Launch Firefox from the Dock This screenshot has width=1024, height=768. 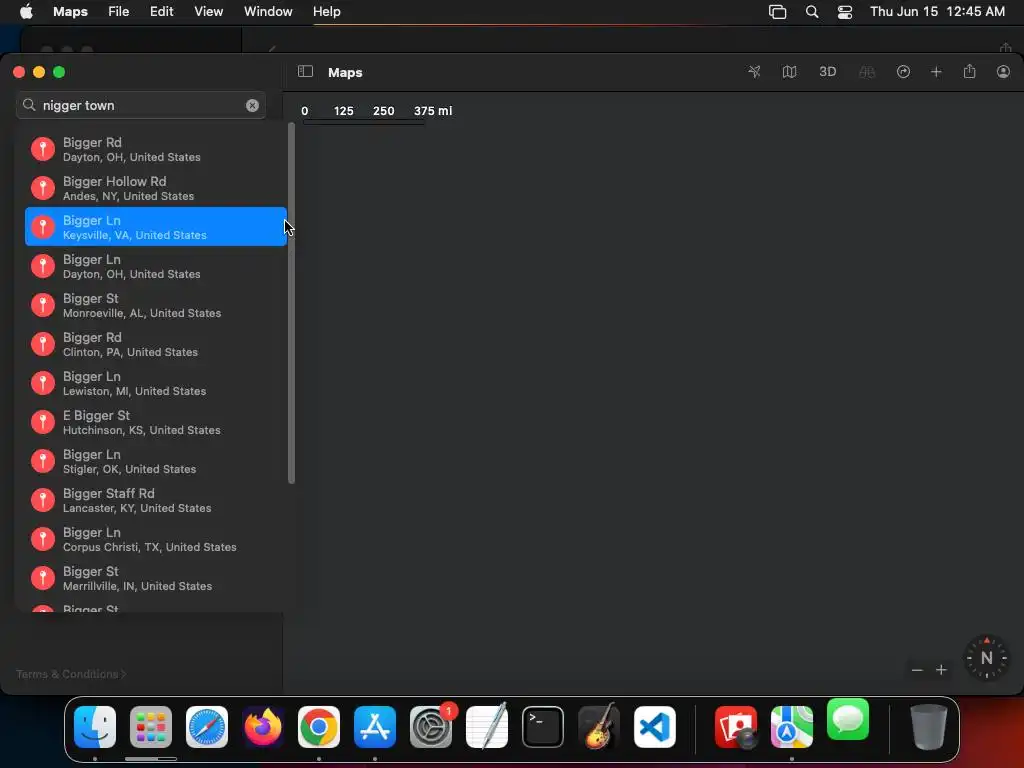click(263, 727)
